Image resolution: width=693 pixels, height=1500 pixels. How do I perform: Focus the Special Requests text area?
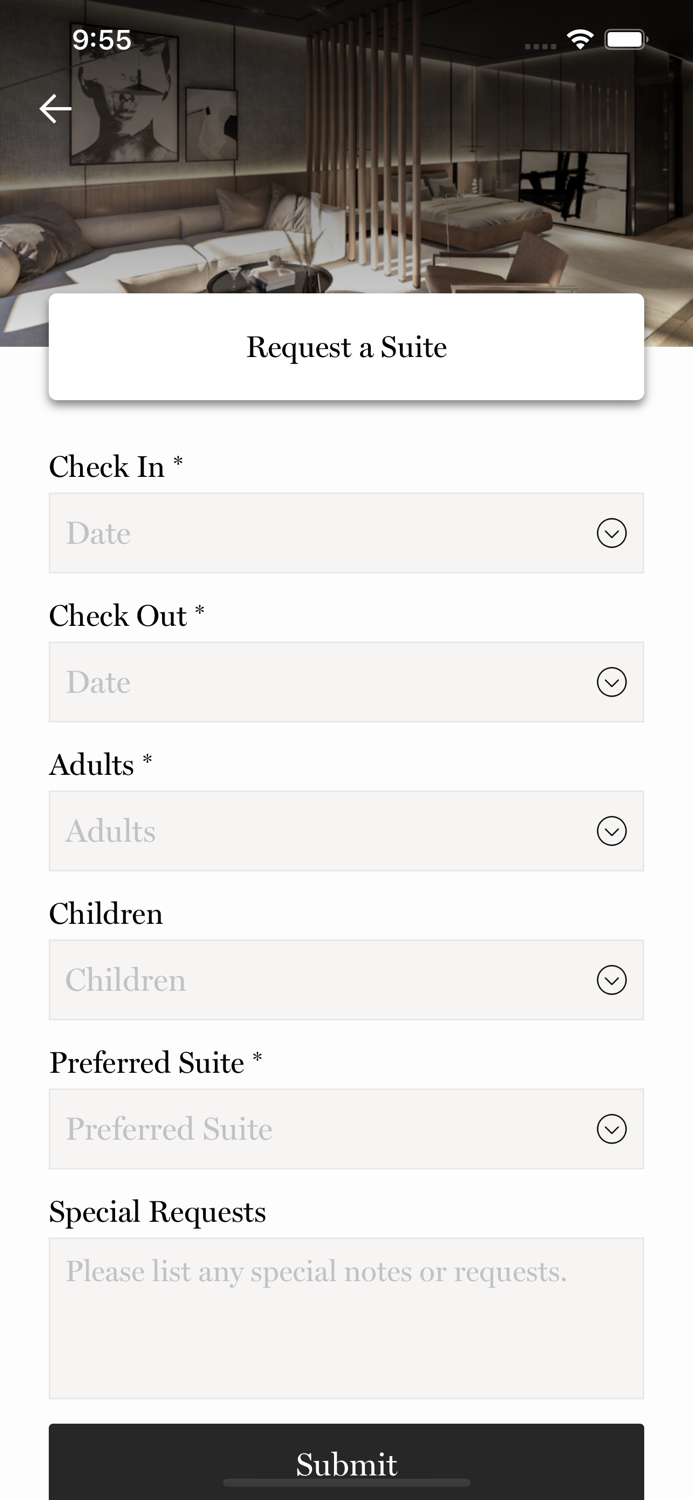[x=346, y=1318]
